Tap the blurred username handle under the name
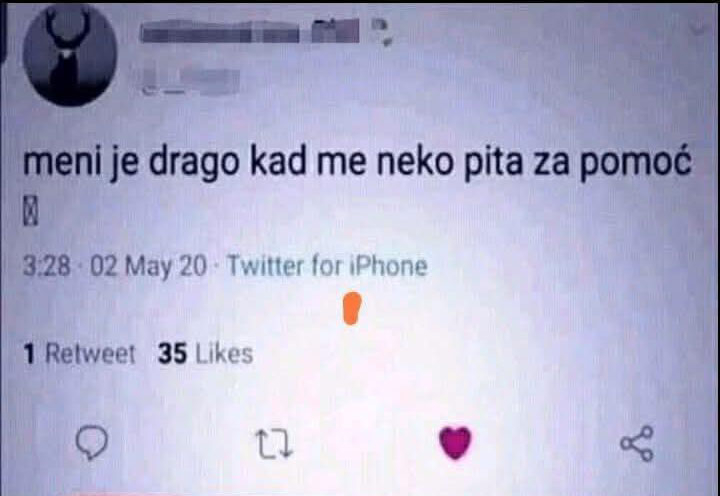This screenshot has height=496, width=720. coord(191,82)
